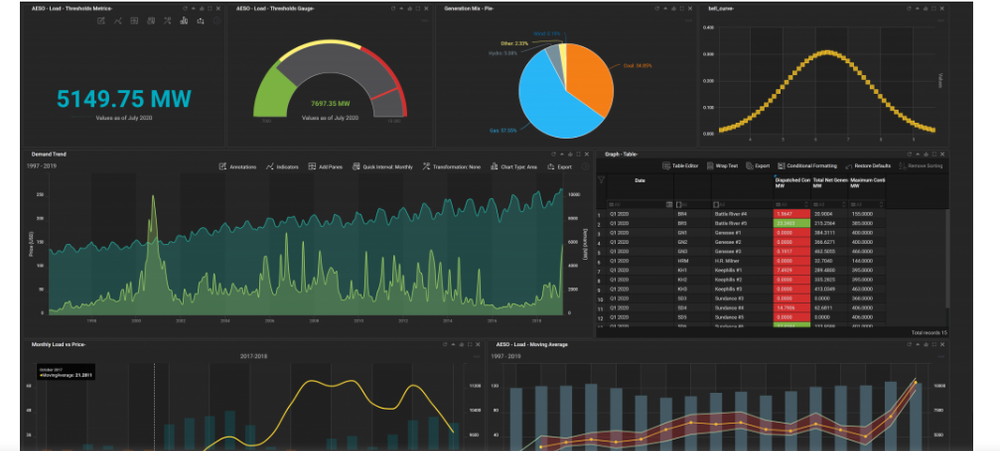Open bell_curve panel options menu dots

coord(940,21)
